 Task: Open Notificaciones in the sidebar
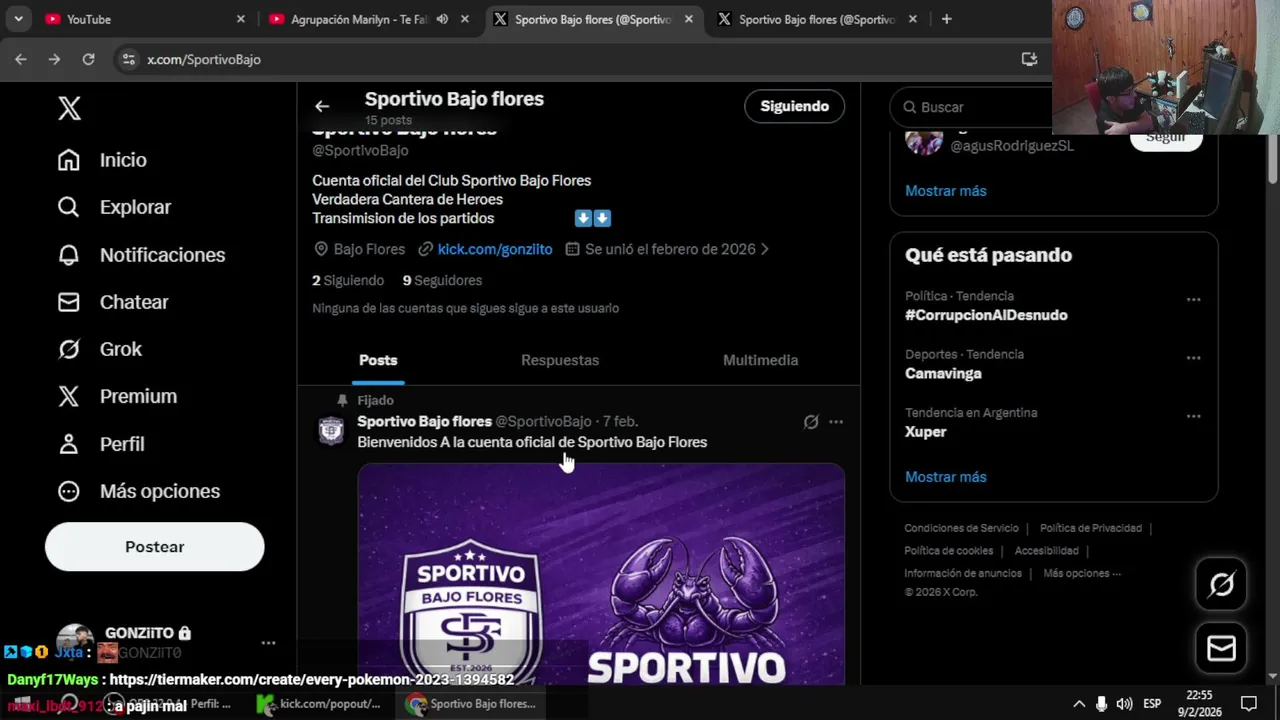point(141,255)
